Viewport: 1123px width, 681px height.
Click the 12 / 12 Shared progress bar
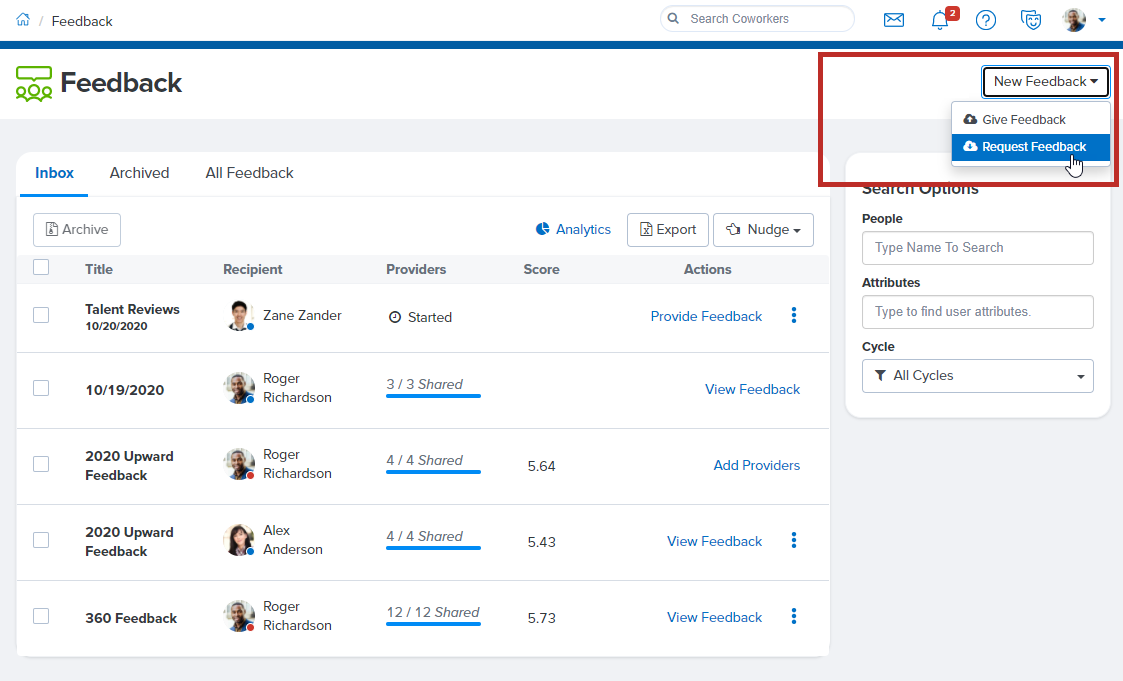tap(433, 623)
